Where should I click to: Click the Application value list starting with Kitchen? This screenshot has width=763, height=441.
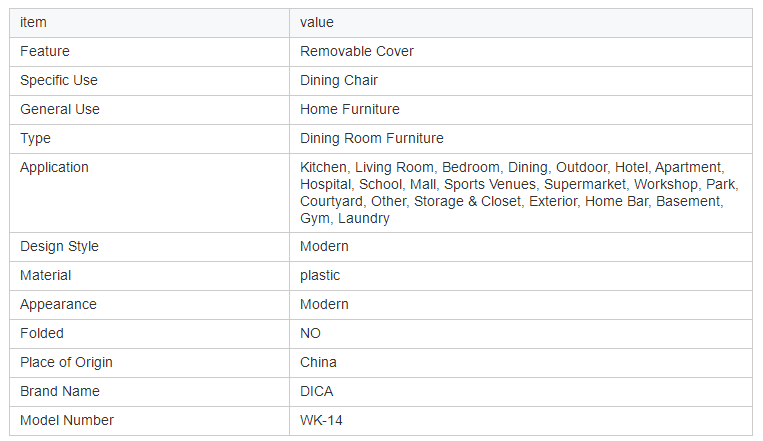519,193
